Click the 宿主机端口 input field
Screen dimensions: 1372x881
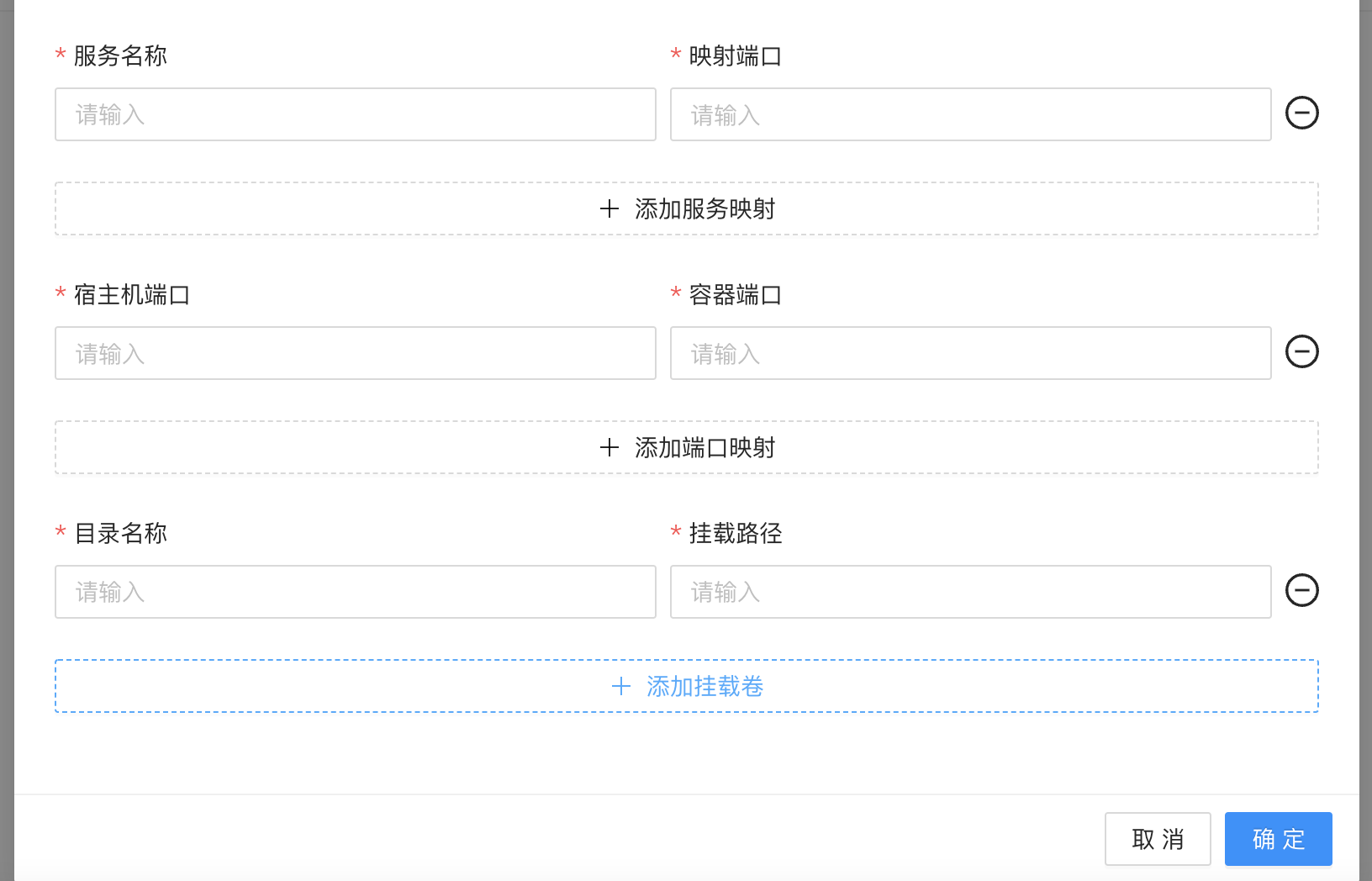point(355,353)
